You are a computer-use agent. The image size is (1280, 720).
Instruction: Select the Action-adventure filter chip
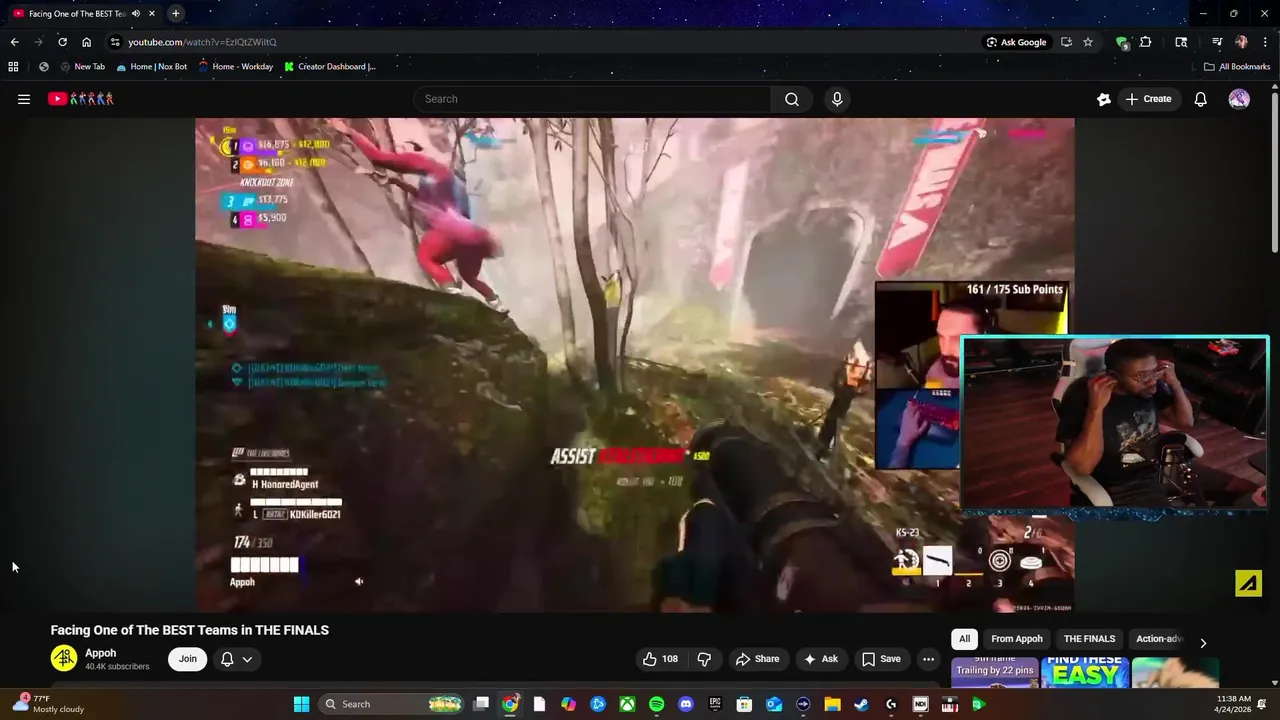coord(1159,639)
